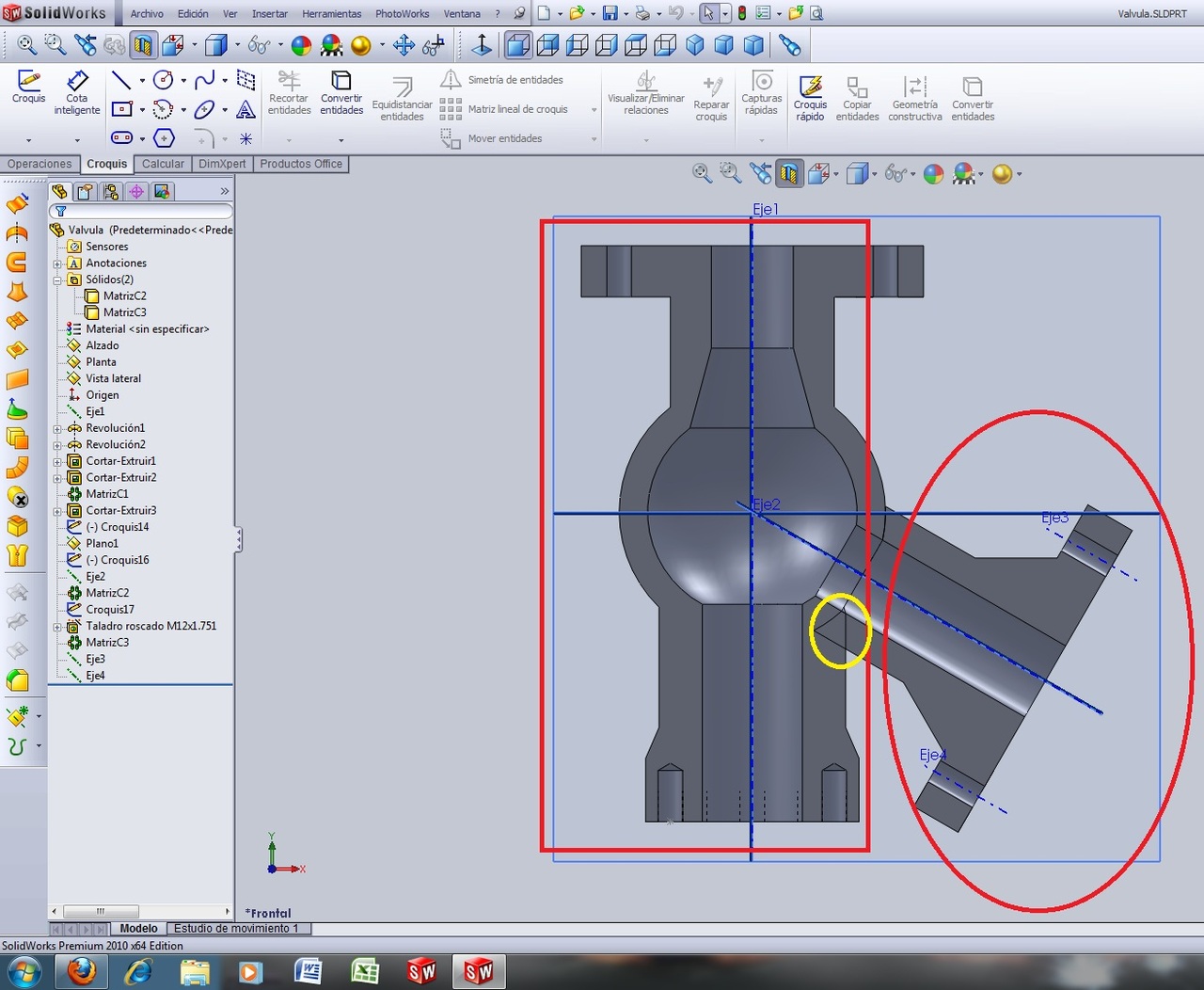Open the ConfigurationManager tab in the side panel
1204x990 pixels.
[111, 192]
